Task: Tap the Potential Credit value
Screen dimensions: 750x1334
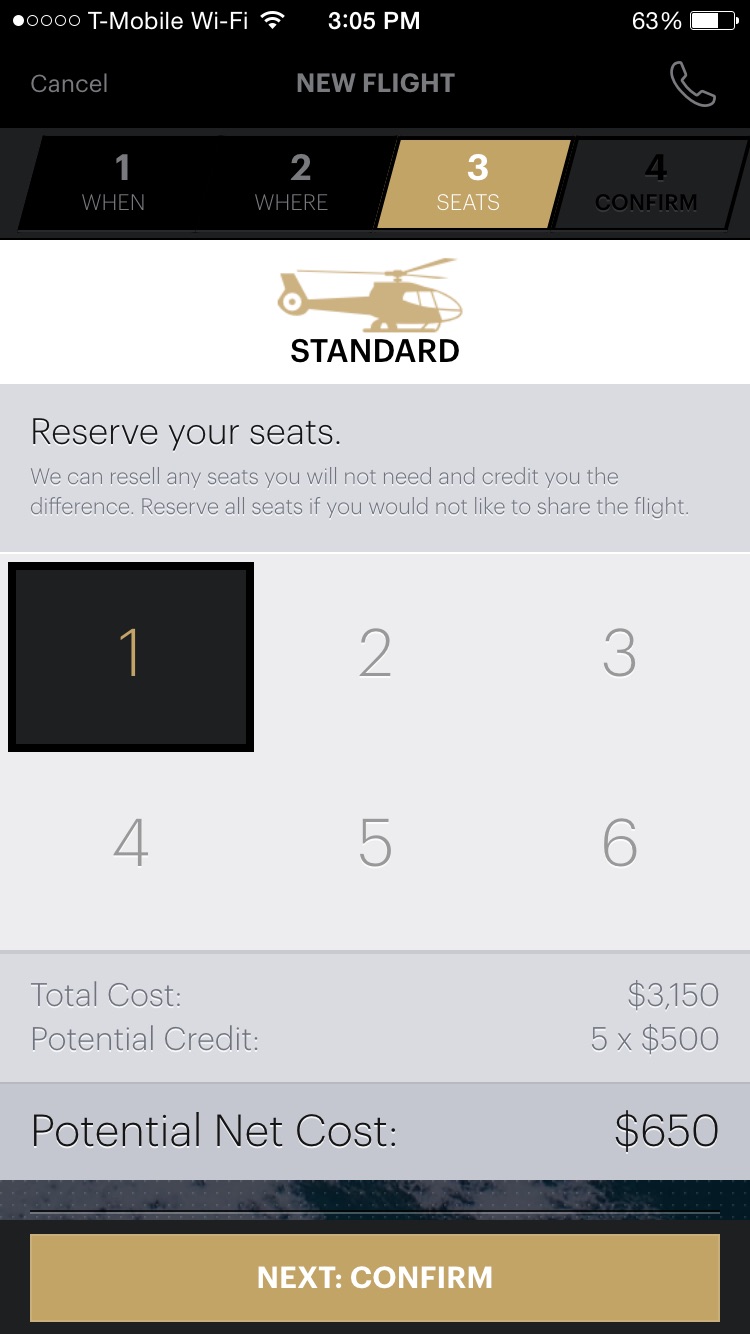Action: click(655, 1039)
